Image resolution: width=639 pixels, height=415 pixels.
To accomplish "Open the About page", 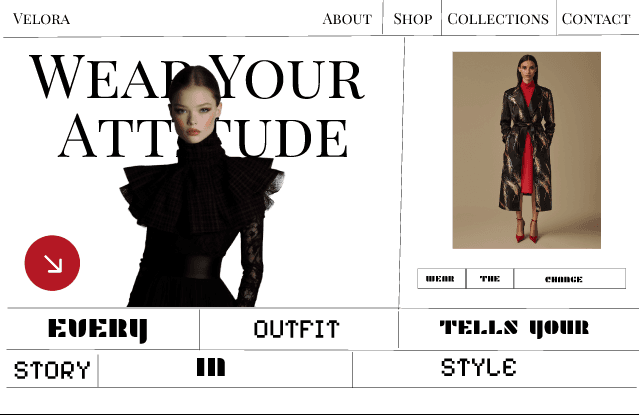I will [347, 19].
